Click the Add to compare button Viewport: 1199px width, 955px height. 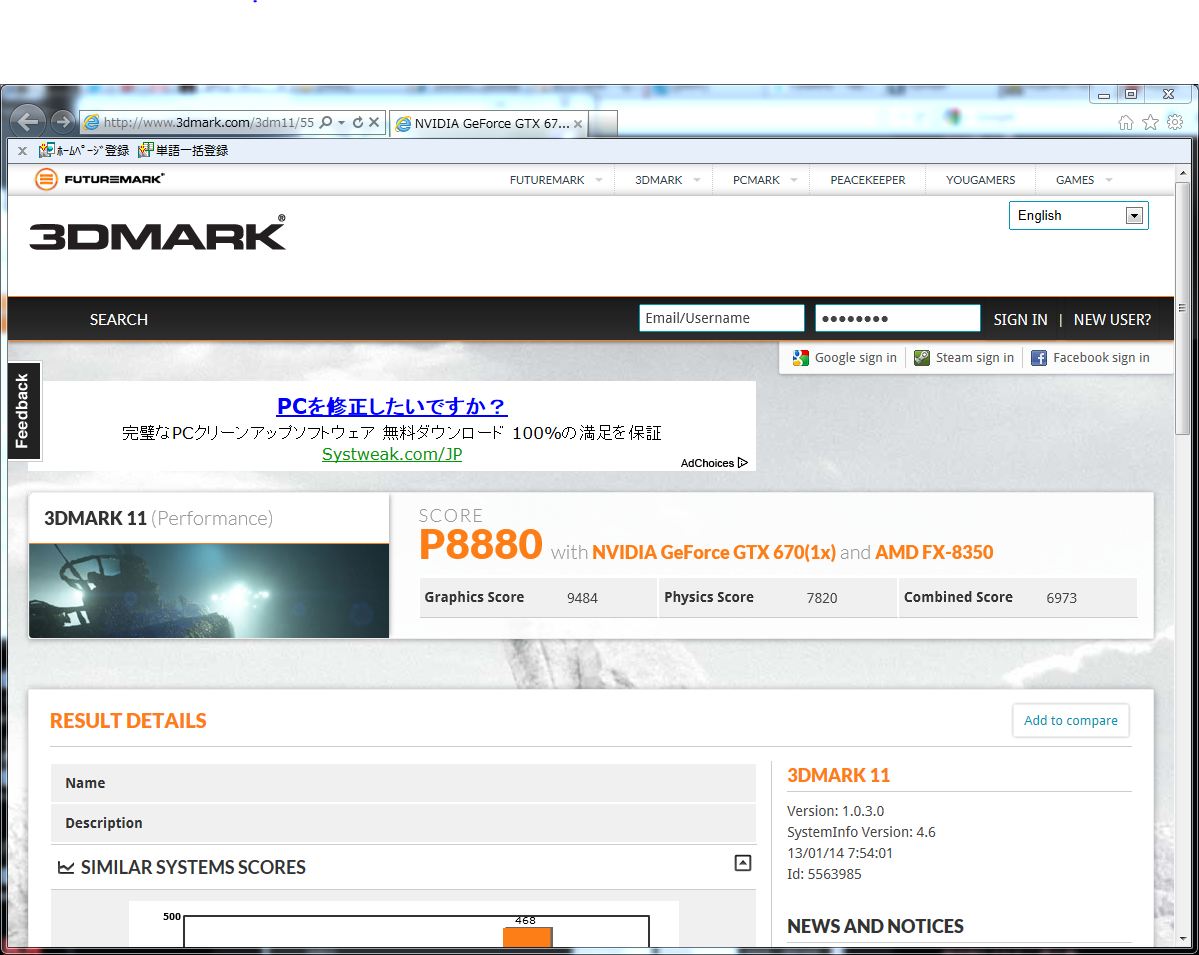[x=1071, y=720]
